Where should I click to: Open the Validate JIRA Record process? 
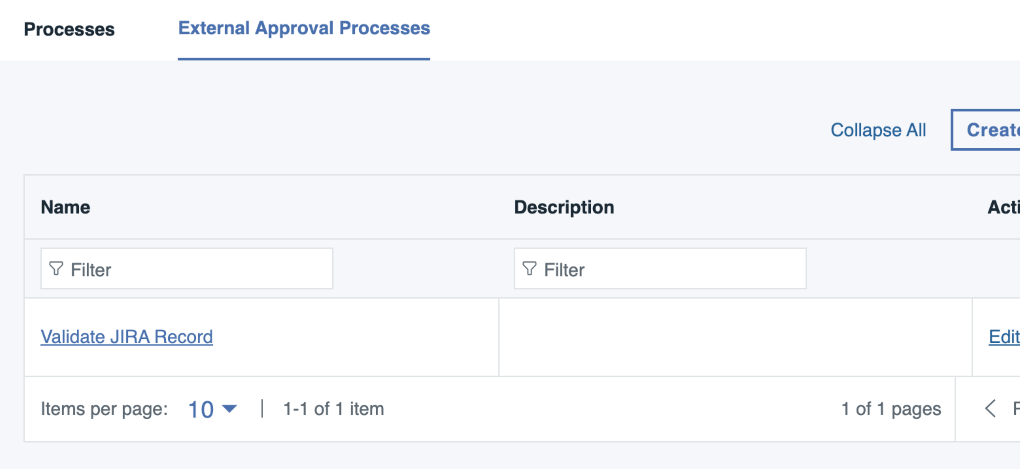pos(127,337)
